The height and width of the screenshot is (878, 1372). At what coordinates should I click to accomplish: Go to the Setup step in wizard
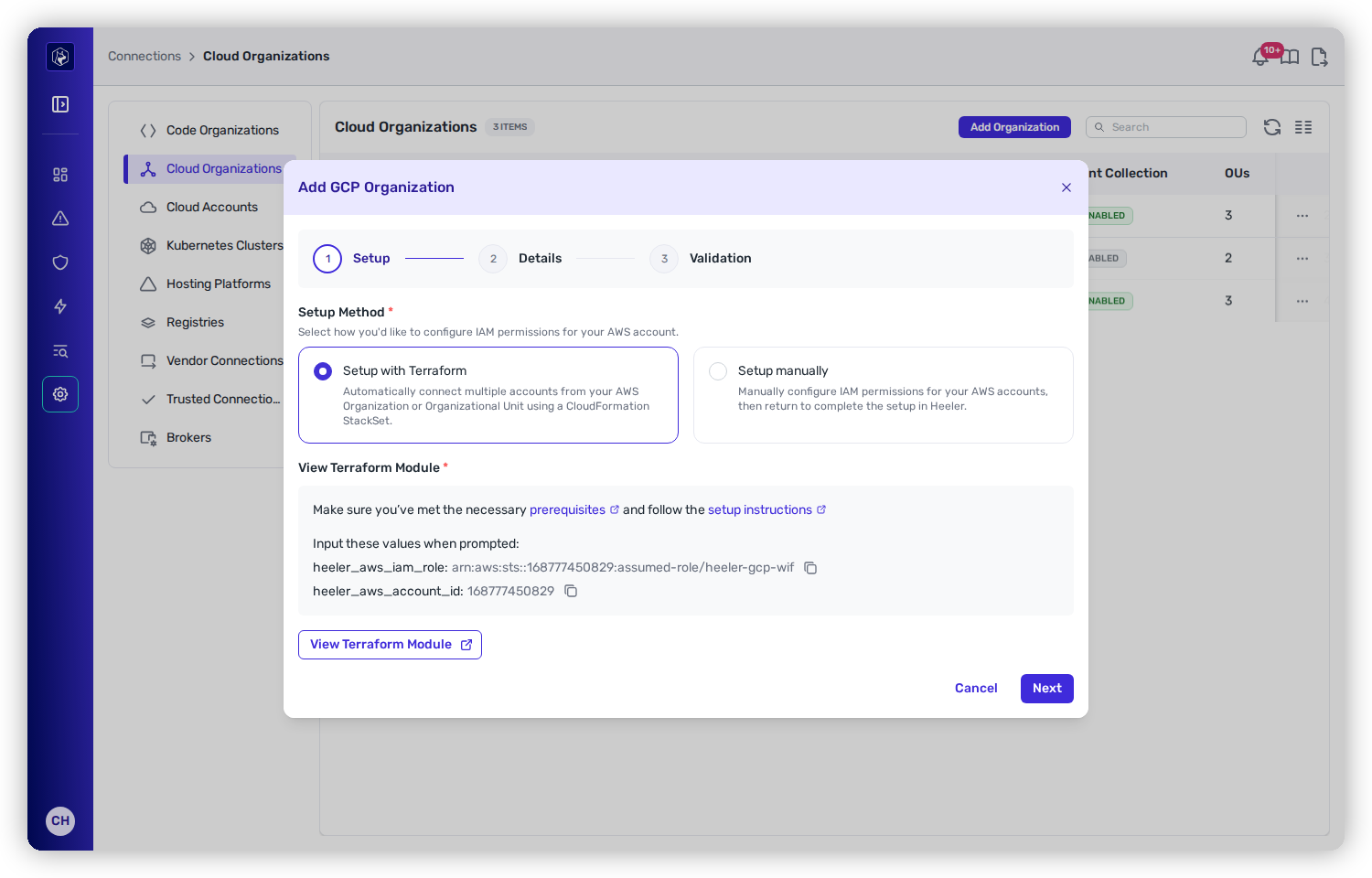(352, 259)
